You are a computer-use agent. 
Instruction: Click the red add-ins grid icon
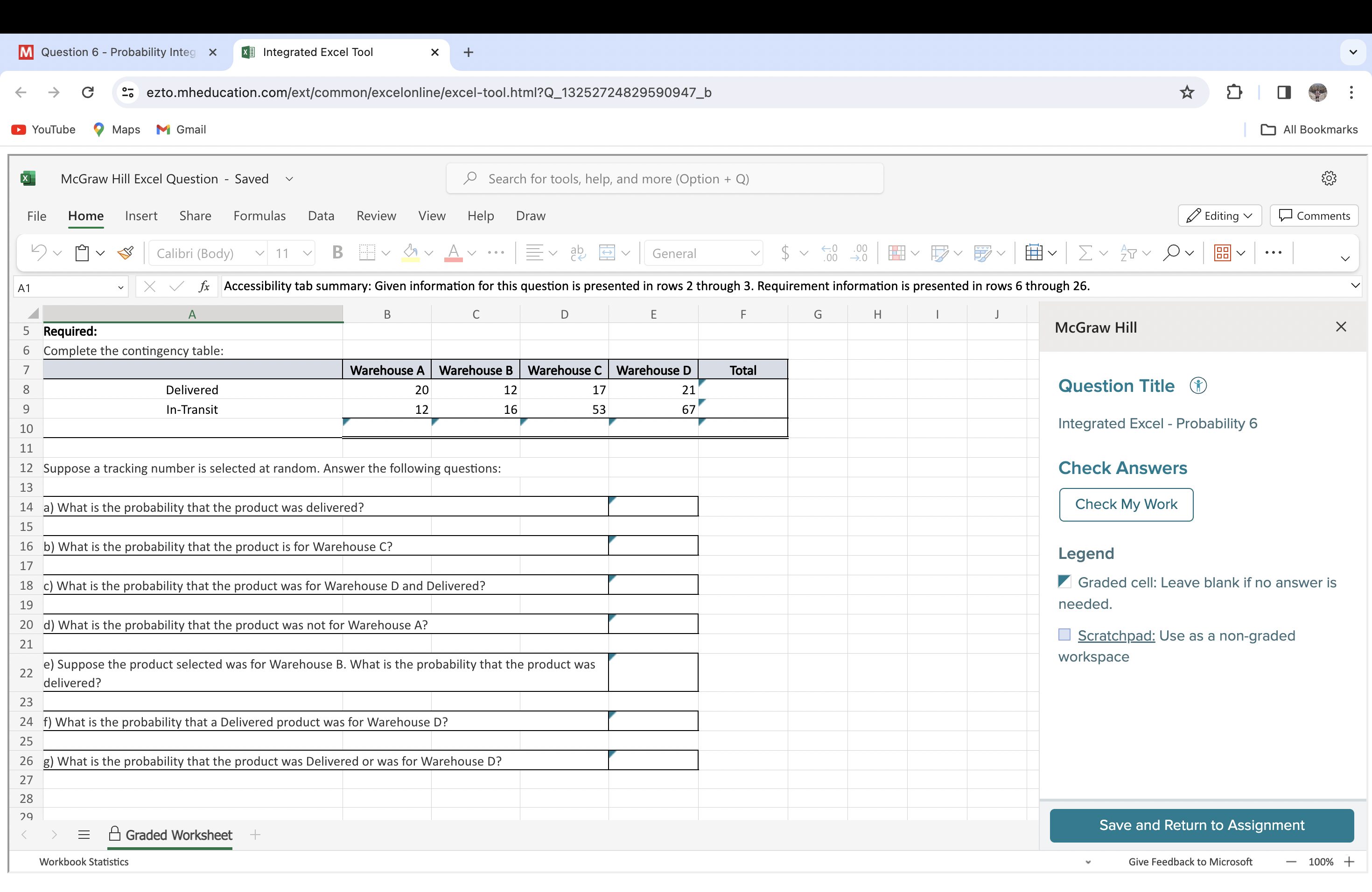click(1223, 253)
